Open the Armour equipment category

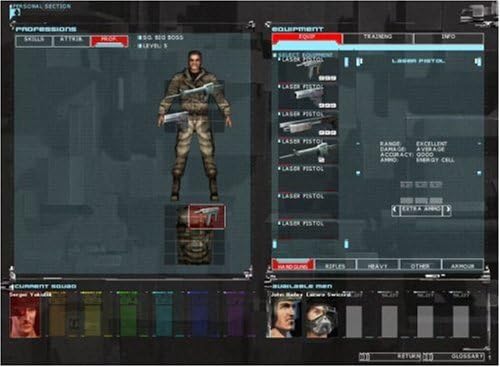[x=462, y=265]
